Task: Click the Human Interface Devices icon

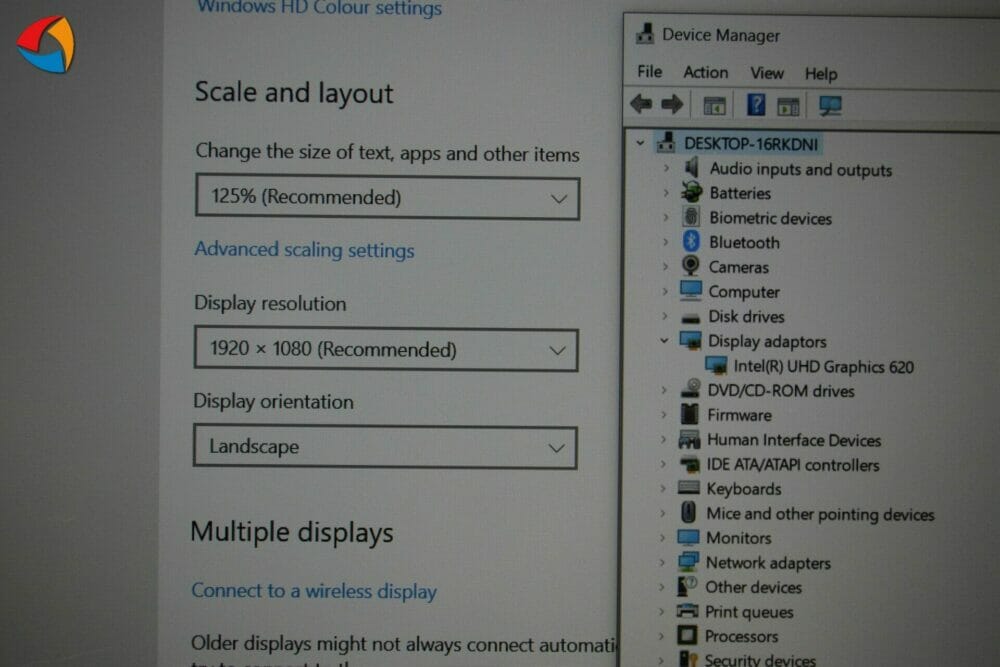Action: [689, 439]
